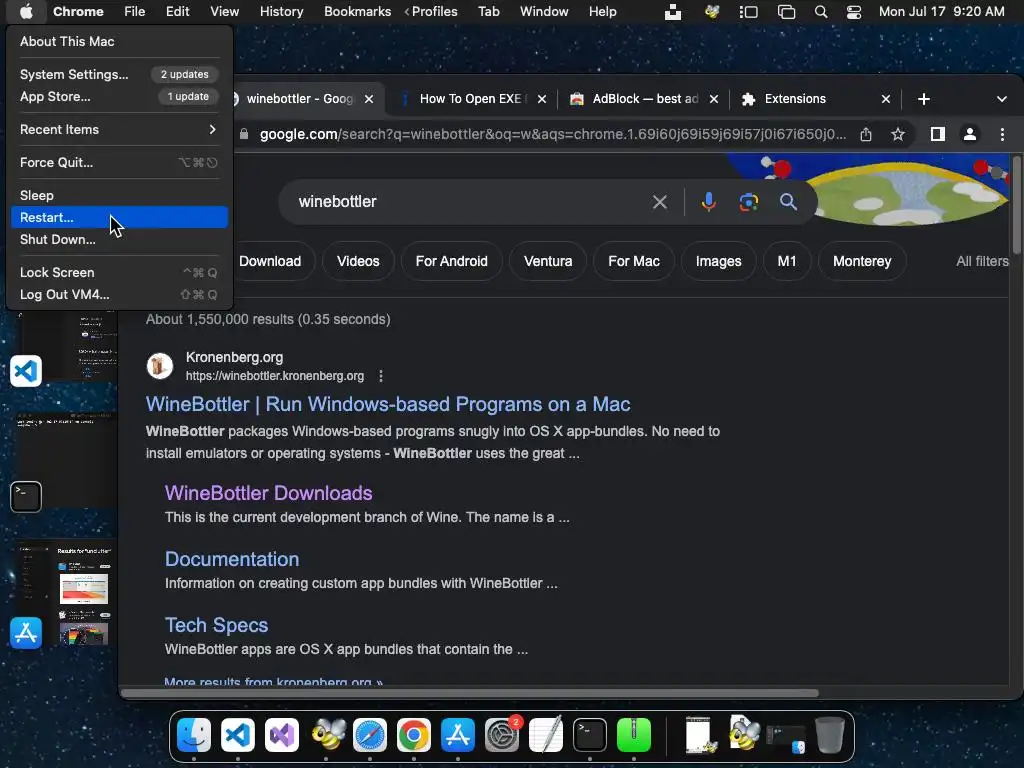This screenshot has width=1024, height=768.
Task: Select Shut Down... menu item
Action: pyautogui.click(x=119, y=240)
